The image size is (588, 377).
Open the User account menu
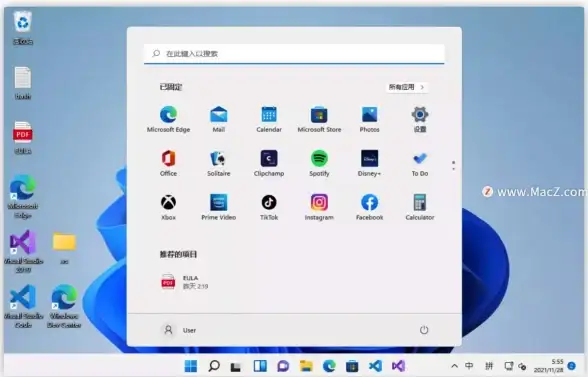[179, 330]
